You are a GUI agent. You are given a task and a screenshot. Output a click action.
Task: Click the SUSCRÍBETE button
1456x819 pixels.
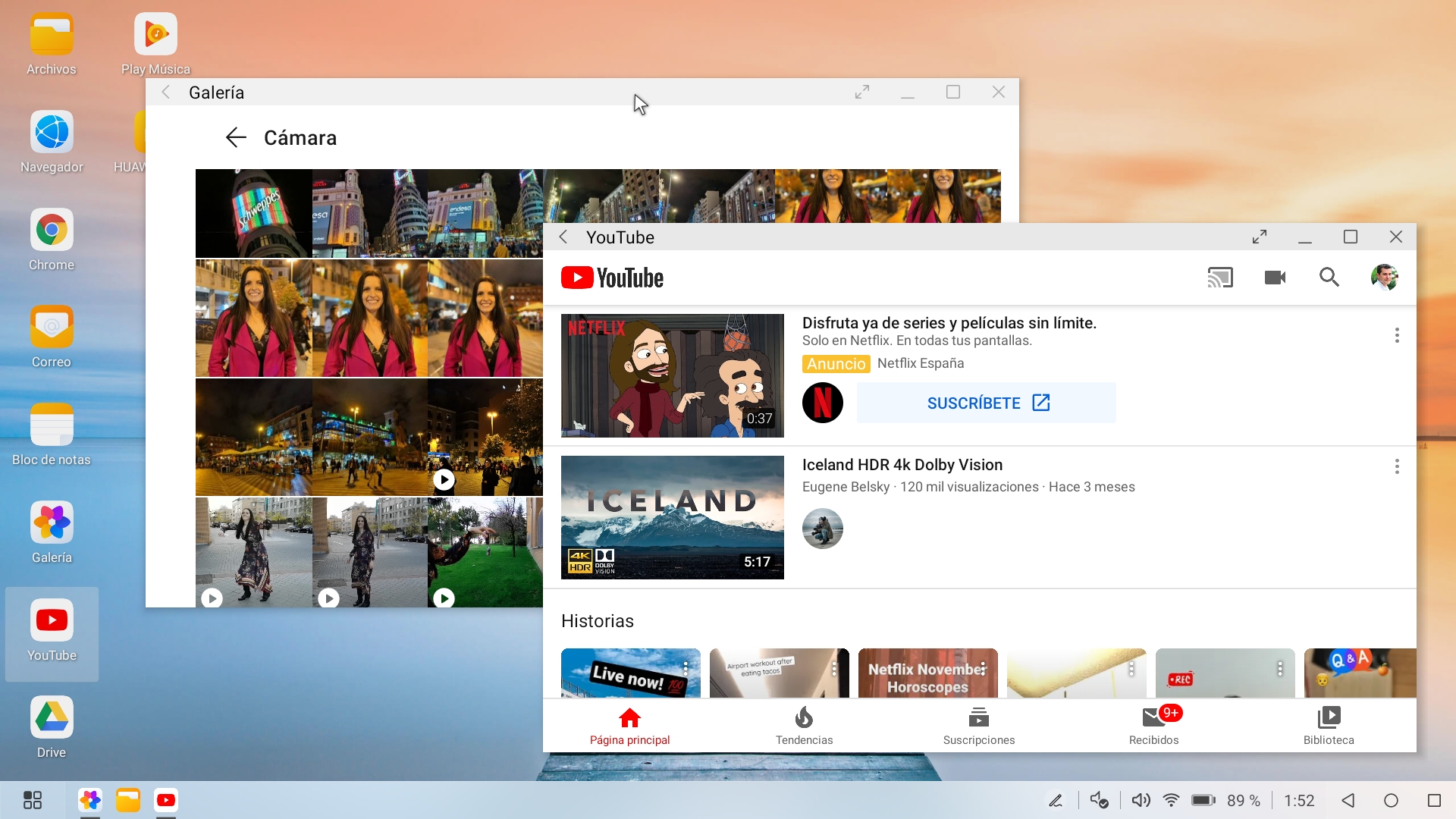pyautogui.click(x=986, y=403)
